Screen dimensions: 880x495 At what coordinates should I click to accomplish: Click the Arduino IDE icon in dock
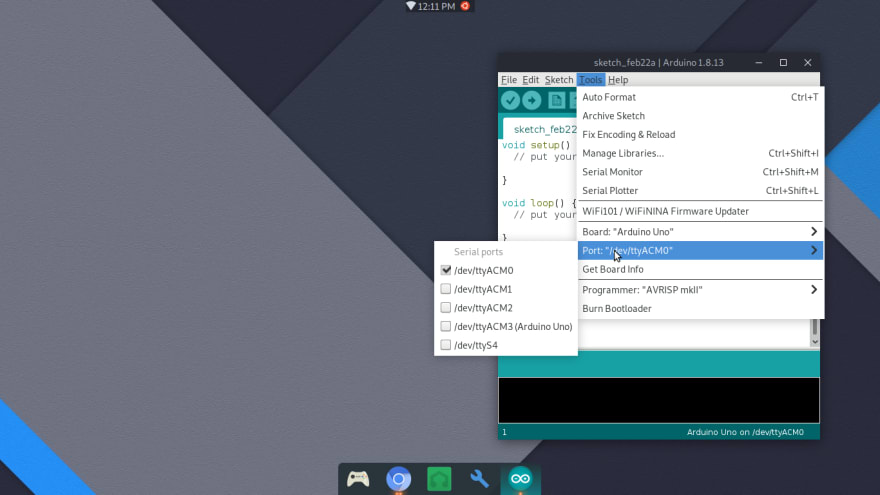pos(520,479)
